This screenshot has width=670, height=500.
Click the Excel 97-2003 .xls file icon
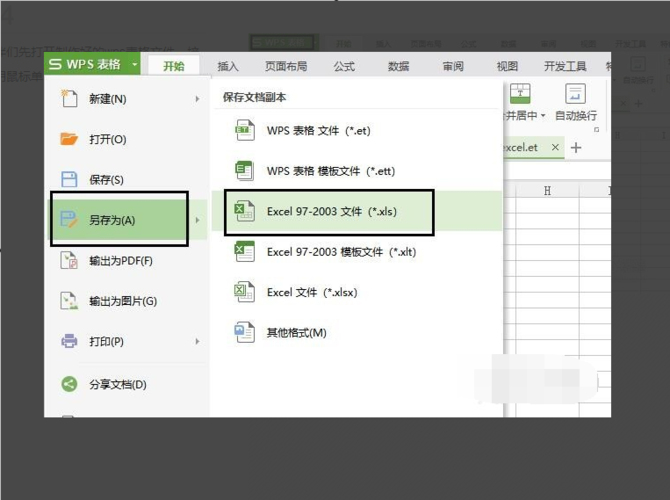pos(245,211)
